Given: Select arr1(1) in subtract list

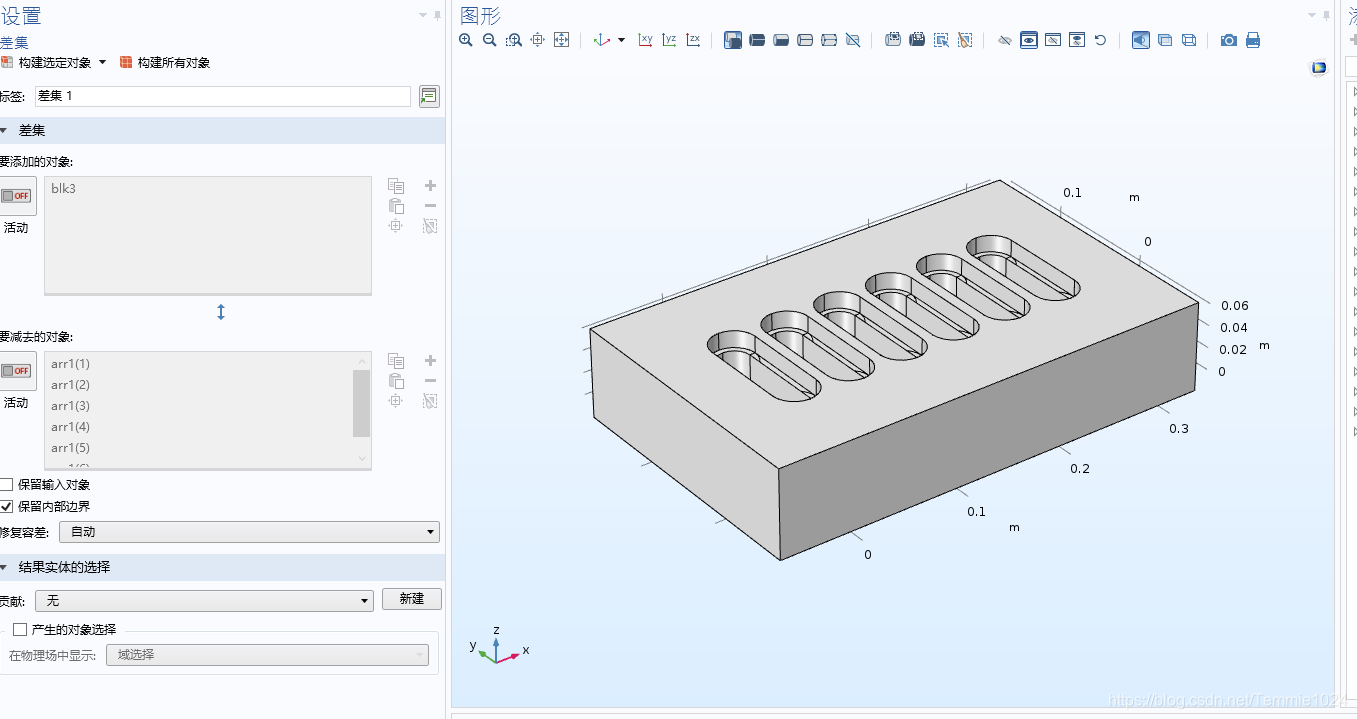Looking at the screenshot, I should coord(70,364).
